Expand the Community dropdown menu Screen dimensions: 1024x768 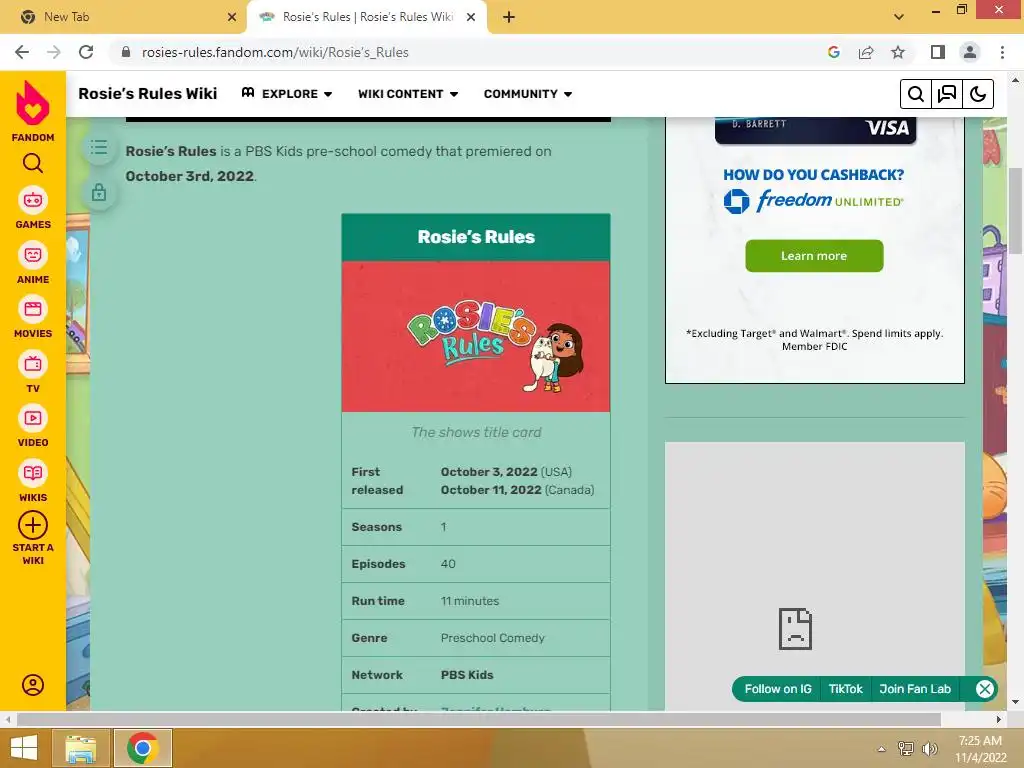coord(528,94)
